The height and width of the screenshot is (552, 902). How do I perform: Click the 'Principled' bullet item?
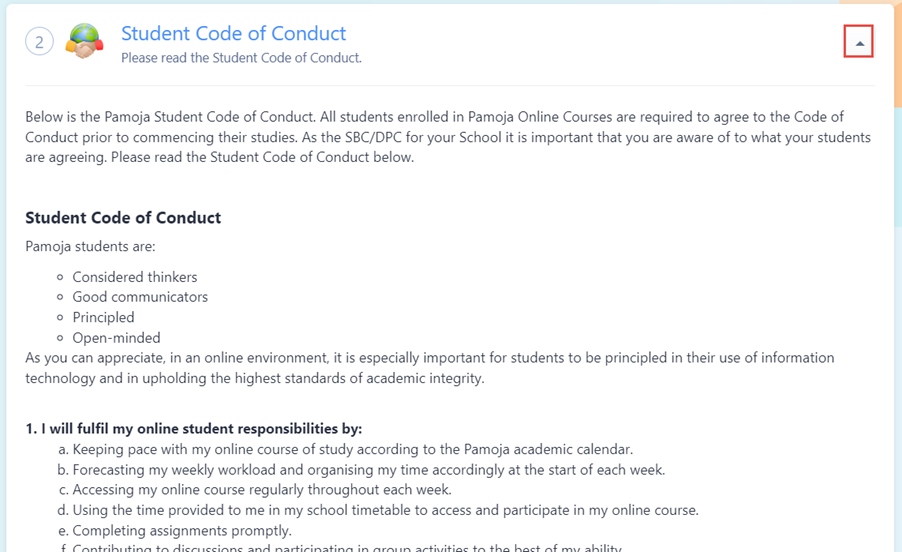point(103,317)
